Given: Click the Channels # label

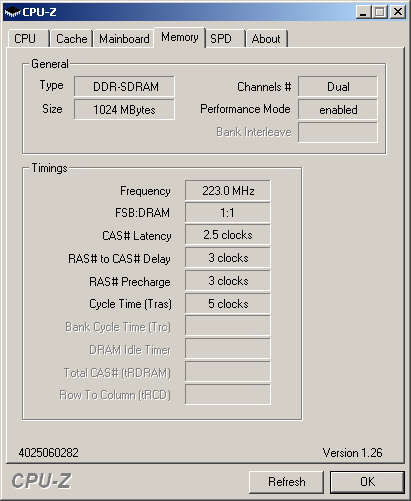Looking at the screenshot, I should 264,87.
